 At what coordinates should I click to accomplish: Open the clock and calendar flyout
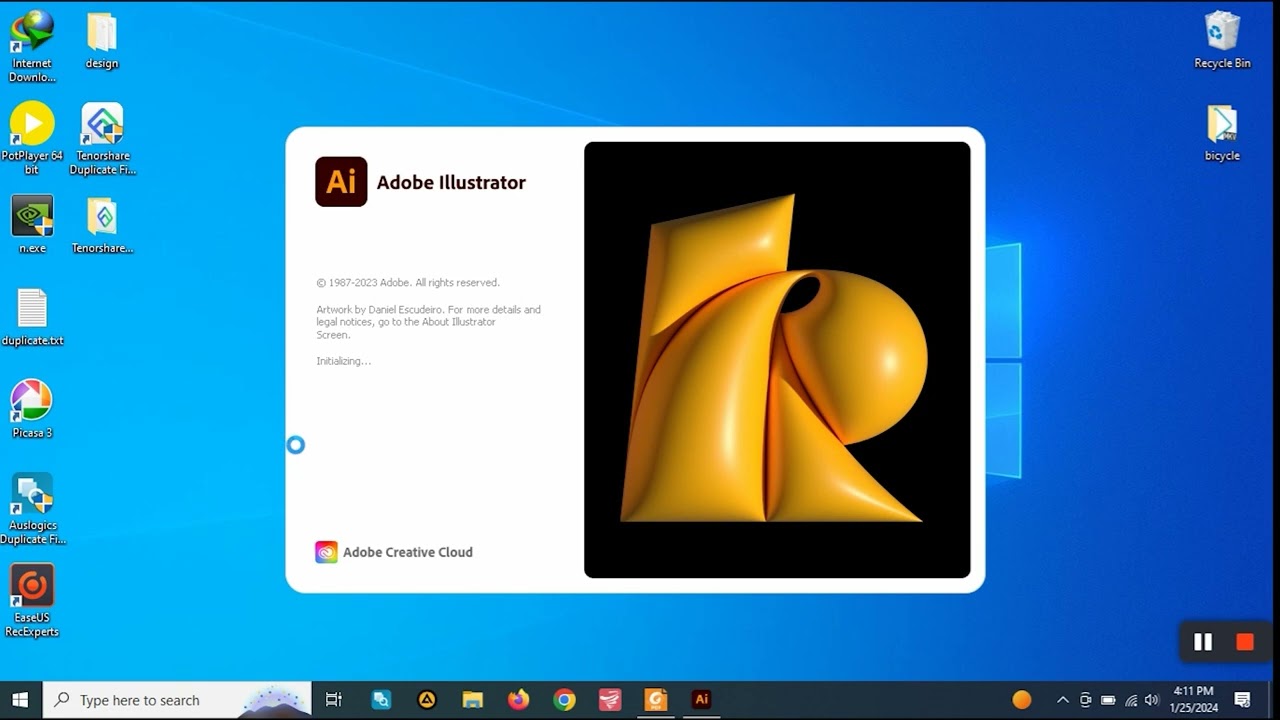[x=1193, y=700]
